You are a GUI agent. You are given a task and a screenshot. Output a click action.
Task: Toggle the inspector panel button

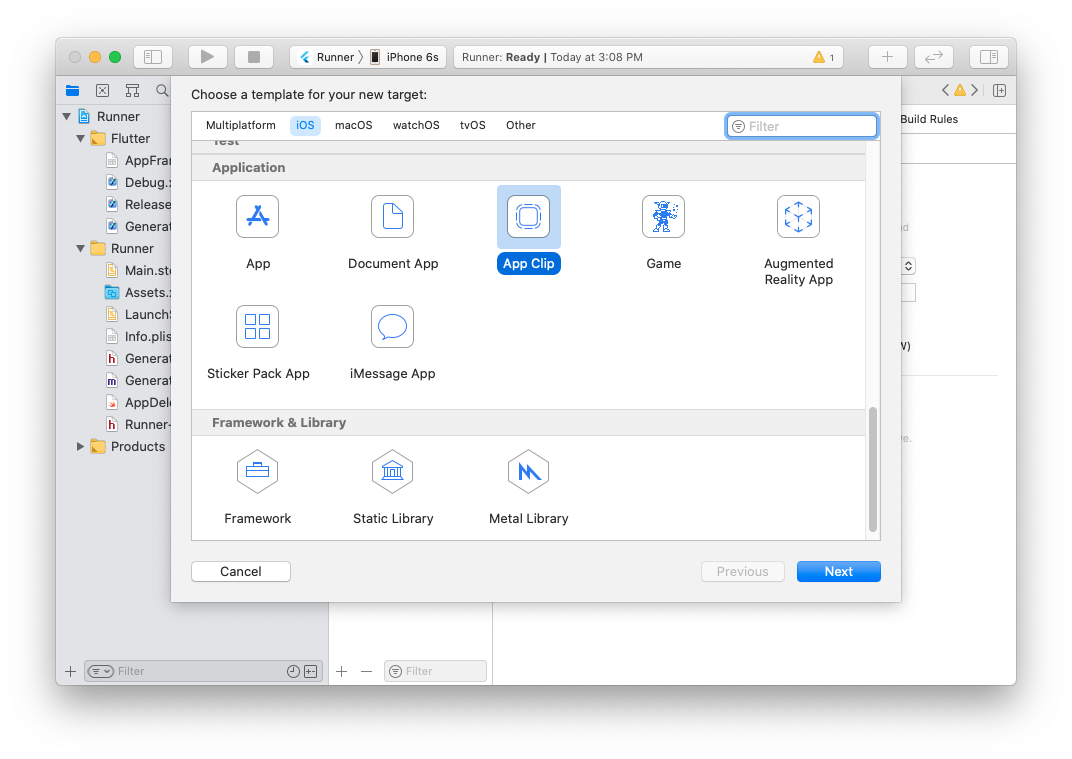pyautogui.click(x=988, y=57)
